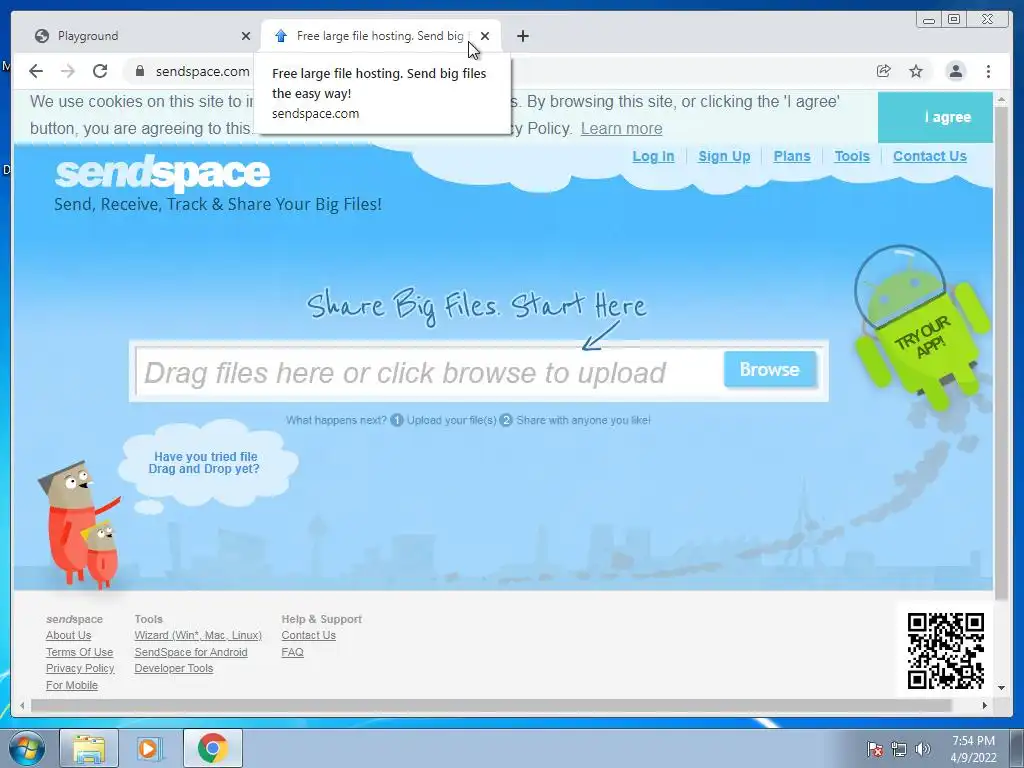The image size is (1024, 768).
Task: Open File Explorer from the taskbar
Action: (89, 748)
